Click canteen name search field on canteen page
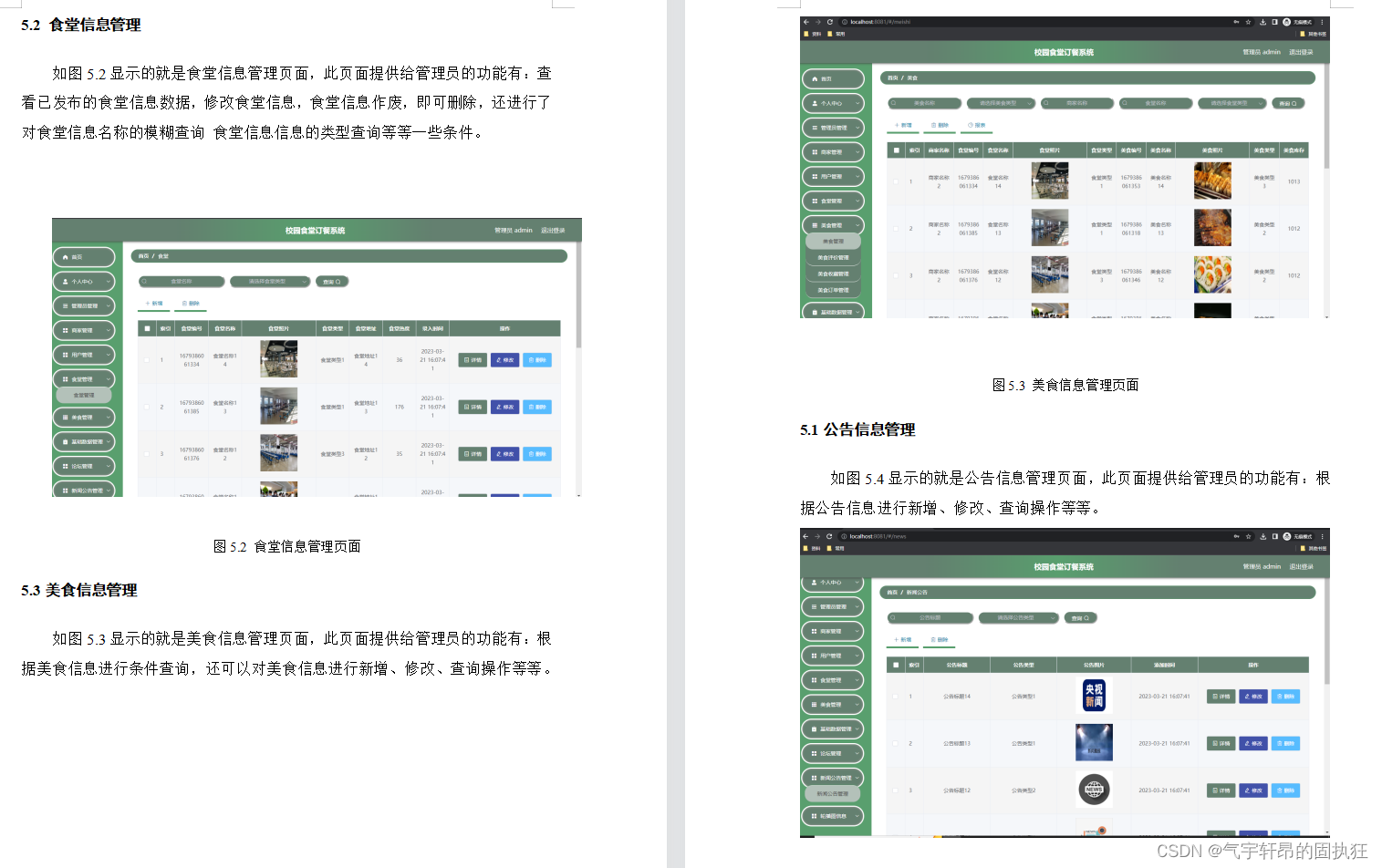This screenshot has height=868, width=1382. tap(182, 282)
